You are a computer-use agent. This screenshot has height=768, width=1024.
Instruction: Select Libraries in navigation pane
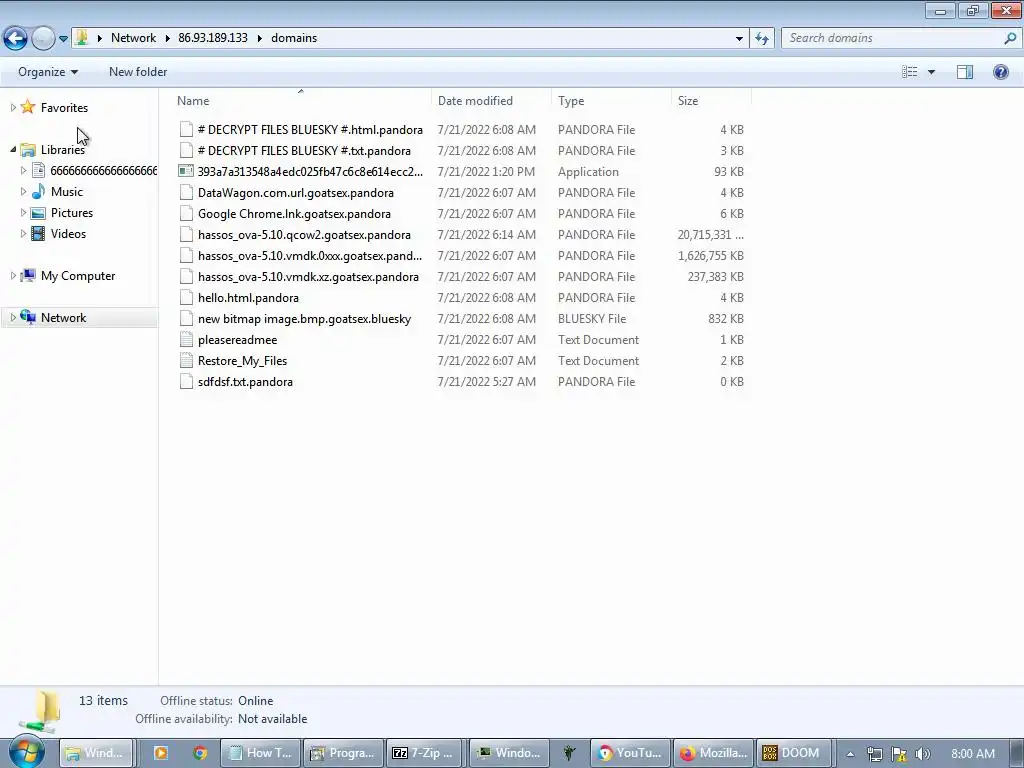pos(63,150)
